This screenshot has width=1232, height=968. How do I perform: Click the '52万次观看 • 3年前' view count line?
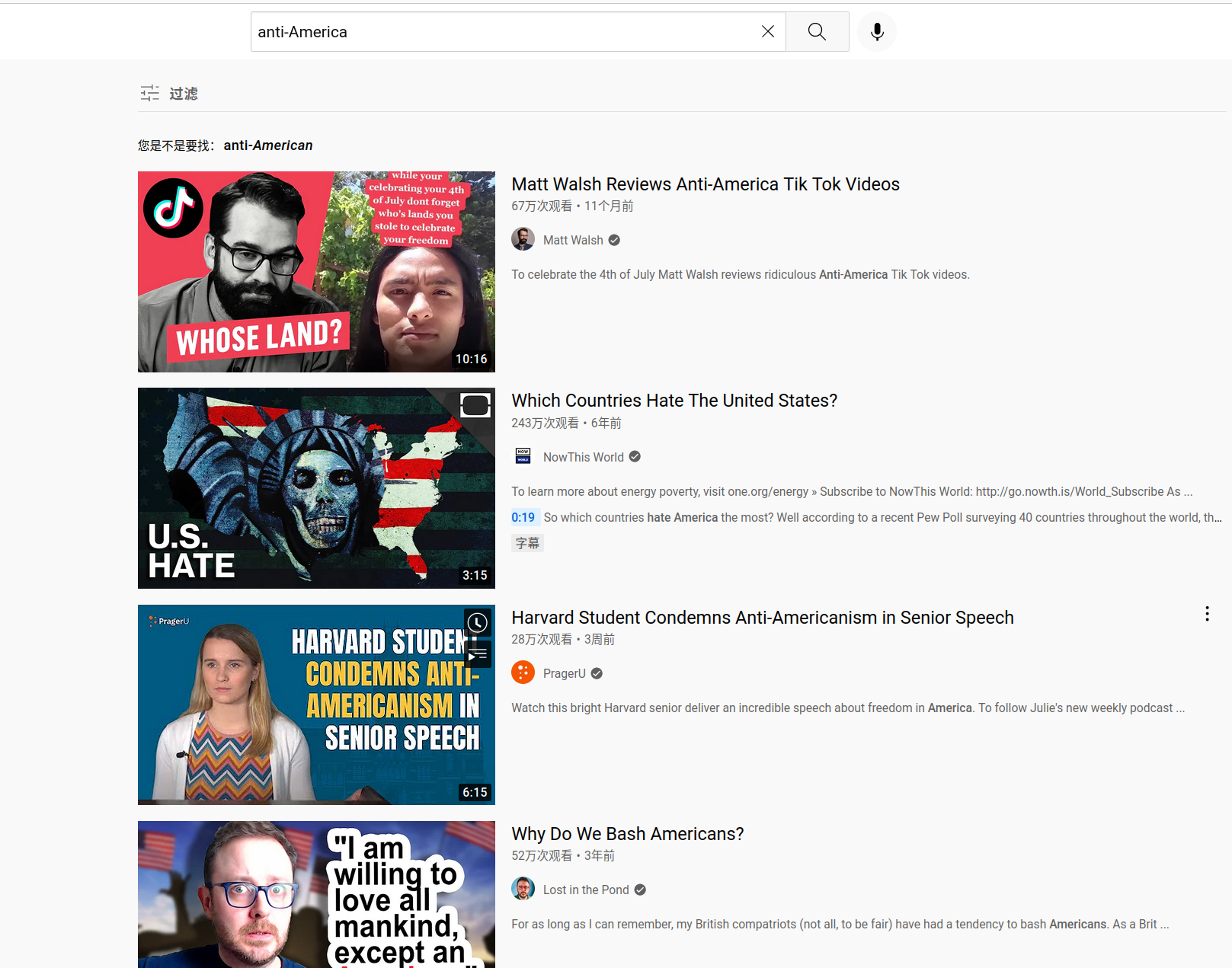[563, 856]
